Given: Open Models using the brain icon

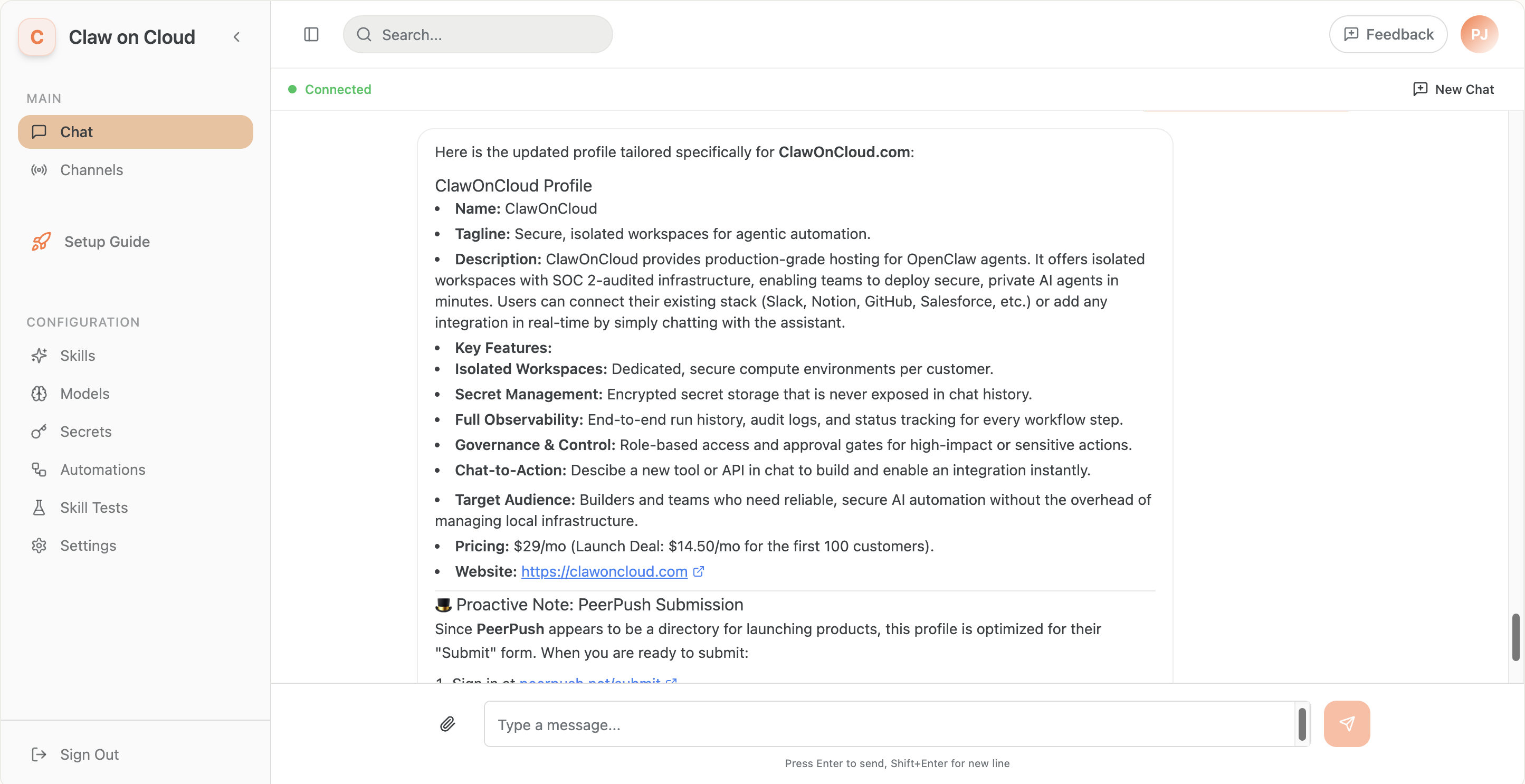Looking at the screenshot, I should point(39,394).
